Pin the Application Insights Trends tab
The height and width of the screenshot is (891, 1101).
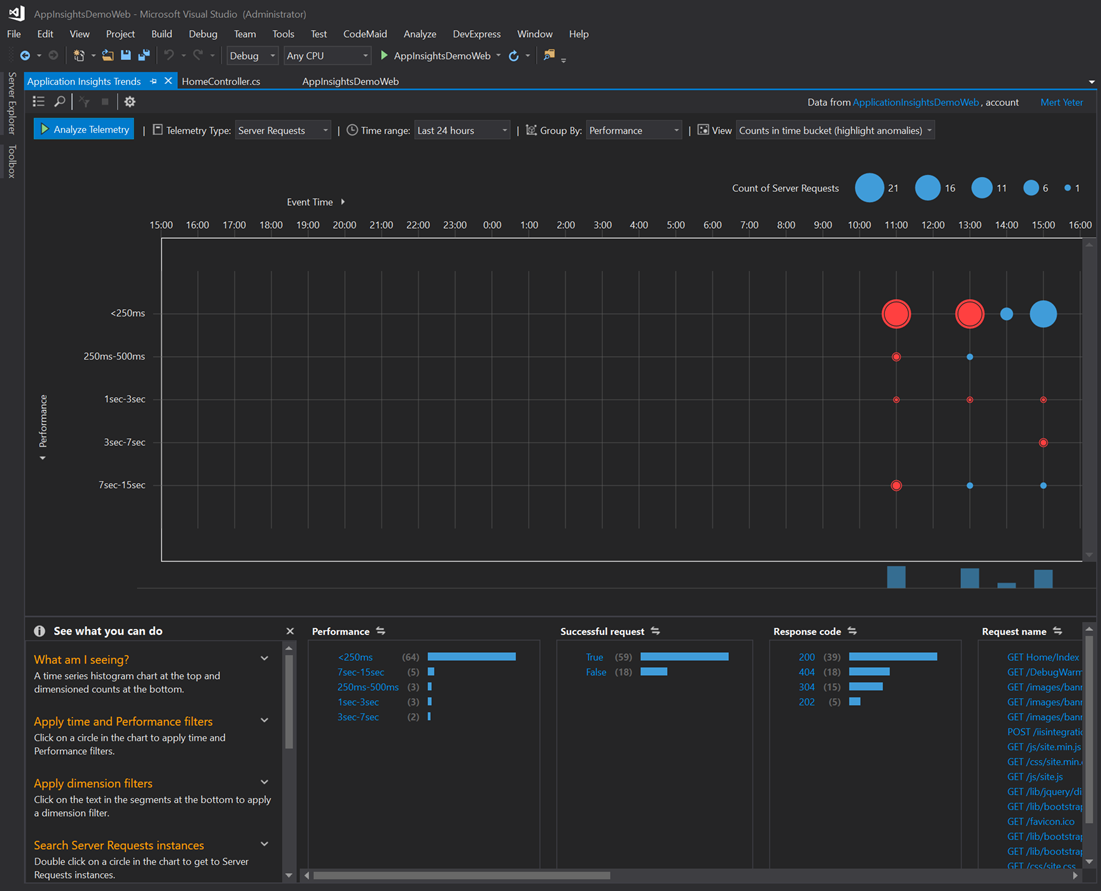tap(153, 81)
